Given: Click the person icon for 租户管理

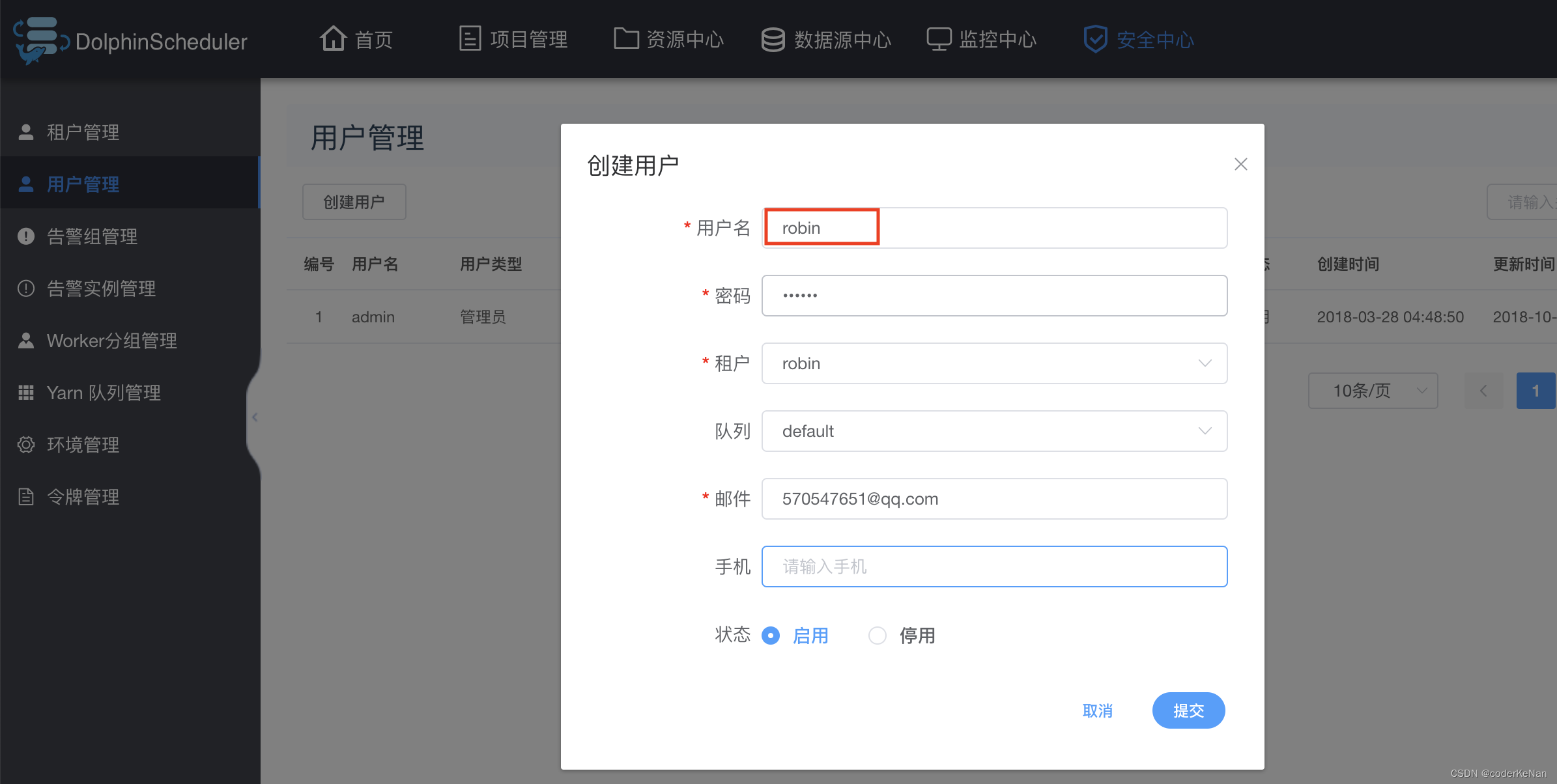Looking at the screenshot, I should pos(26,132).
